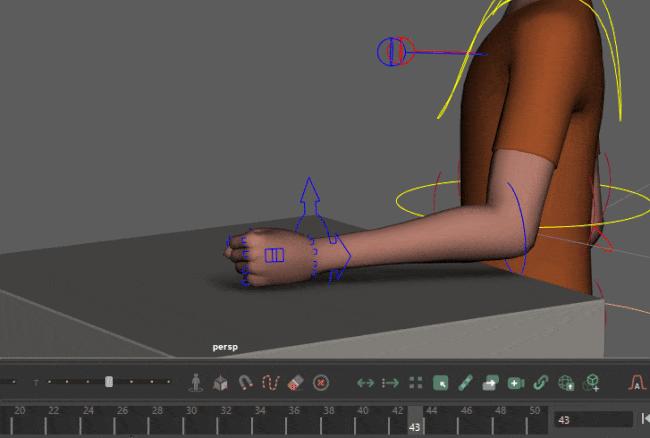Click the wireframe cube plus icon

(x=592, y=382)
